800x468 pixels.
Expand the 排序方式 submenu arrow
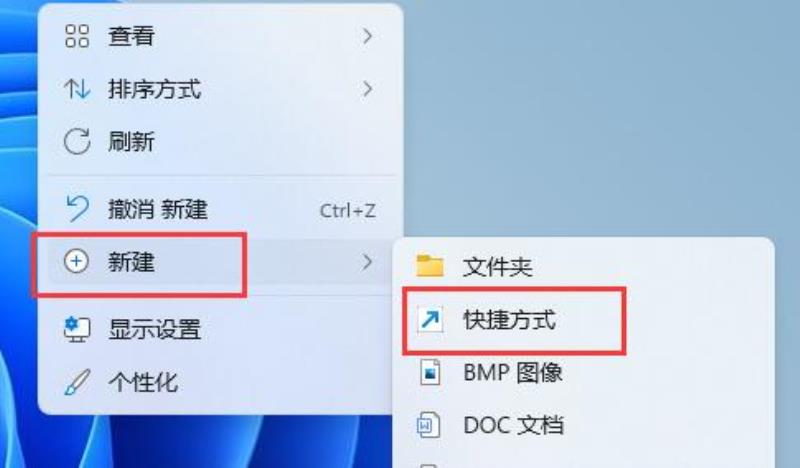pos(367,89)
